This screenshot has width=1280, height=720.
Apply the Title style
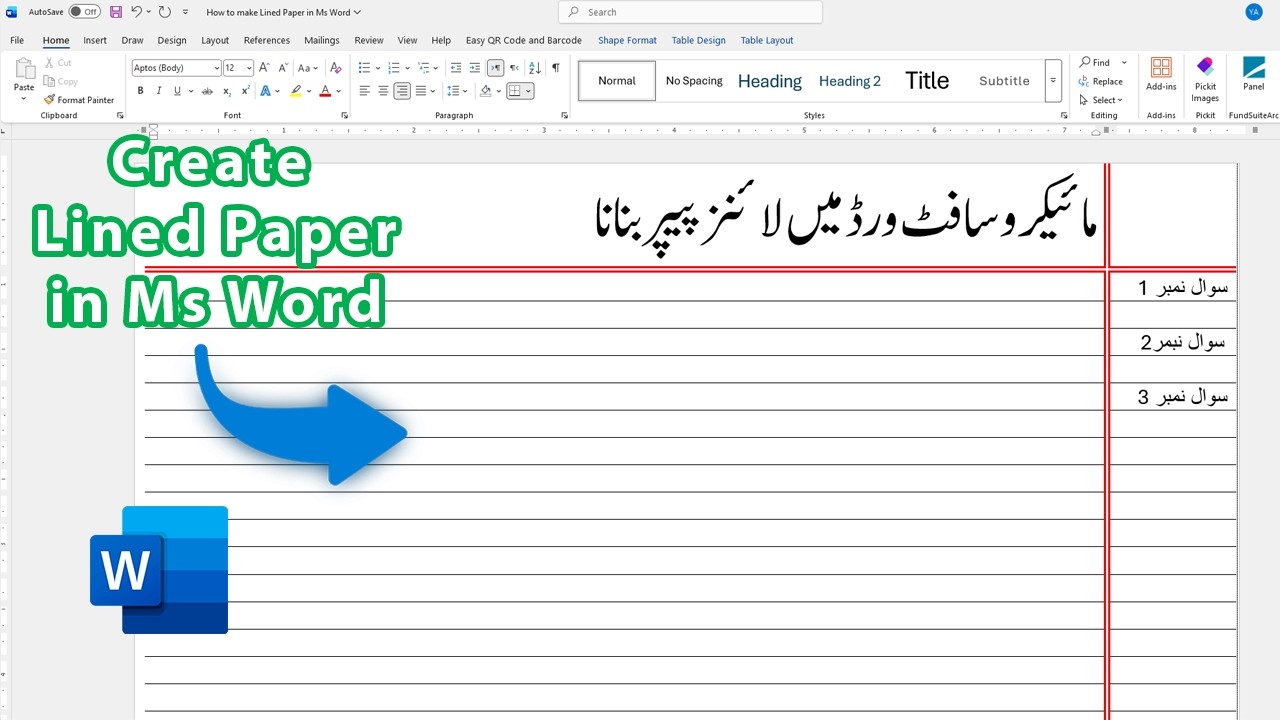(x=927, y=81)
